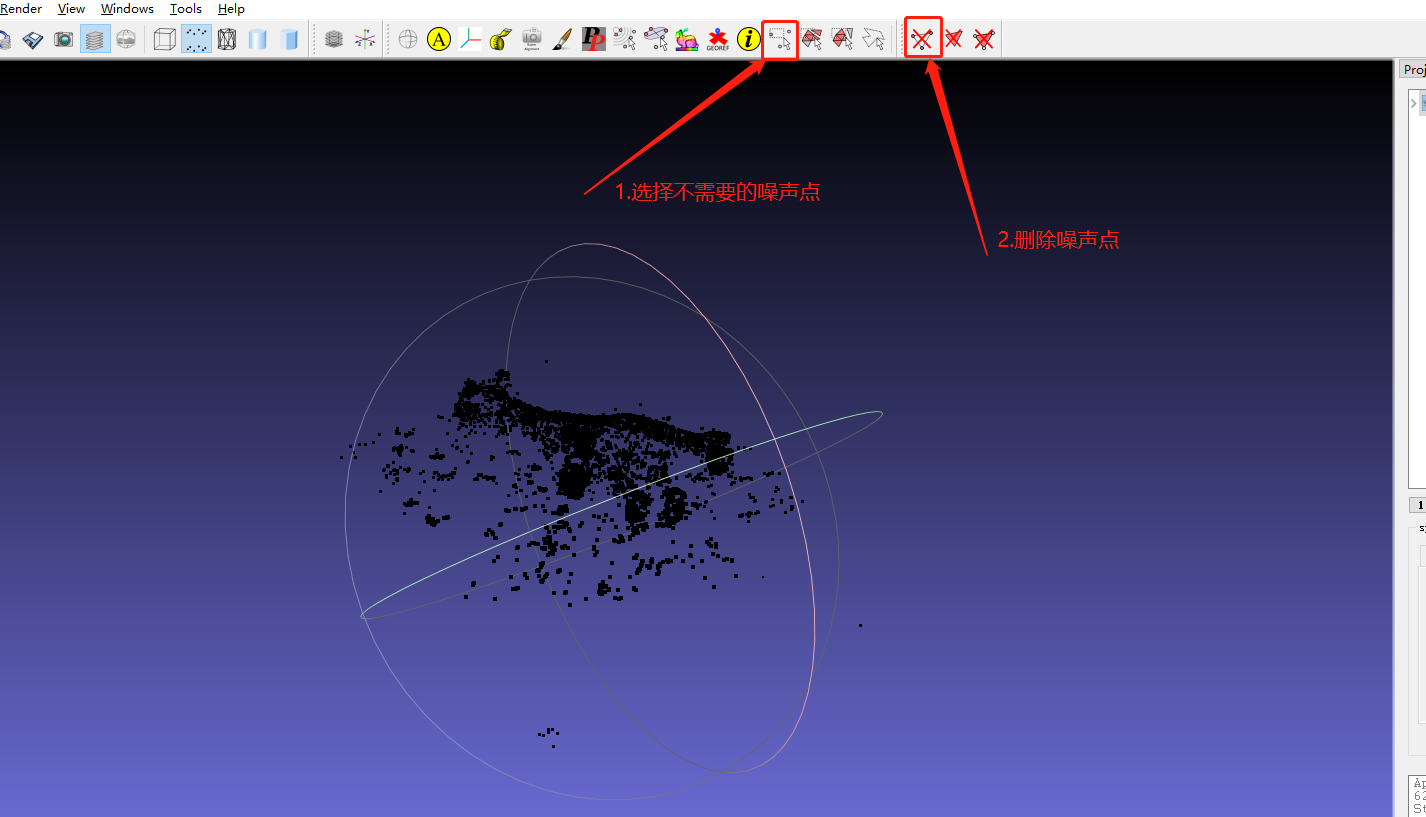Toggle the XYZ axis display icon
The width and height of the screenshot is (1426, 817).
click(365, 39)
